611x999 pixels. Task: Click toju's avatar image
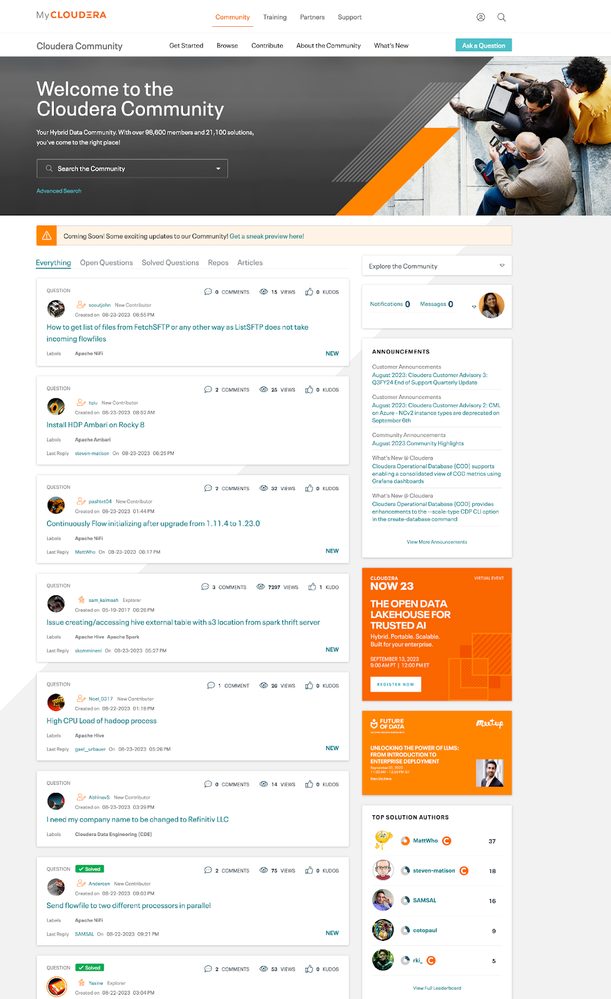pos(56,406)
